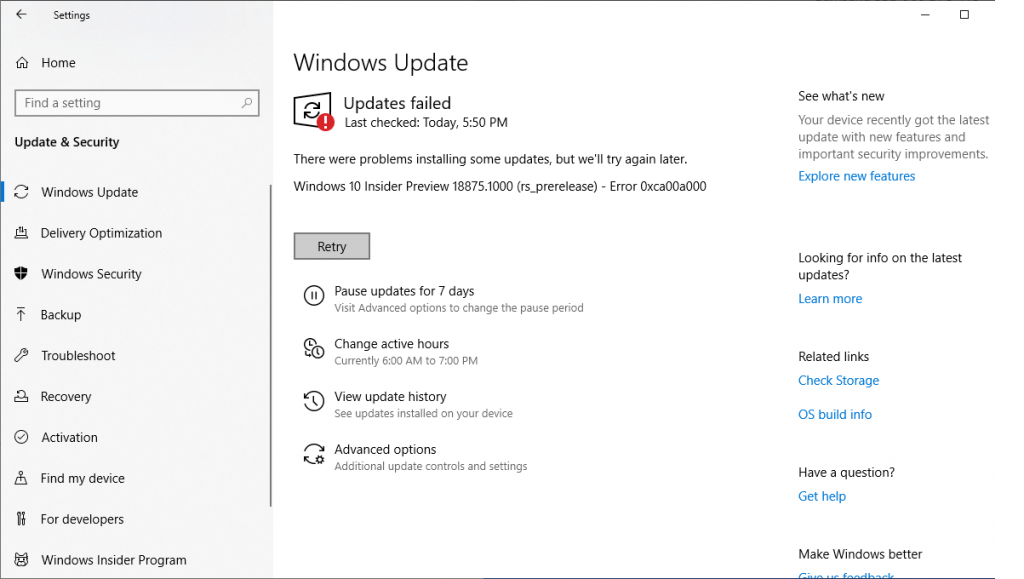
Task: Click the Change active hours clock icon
Action: tap(313, 348)
